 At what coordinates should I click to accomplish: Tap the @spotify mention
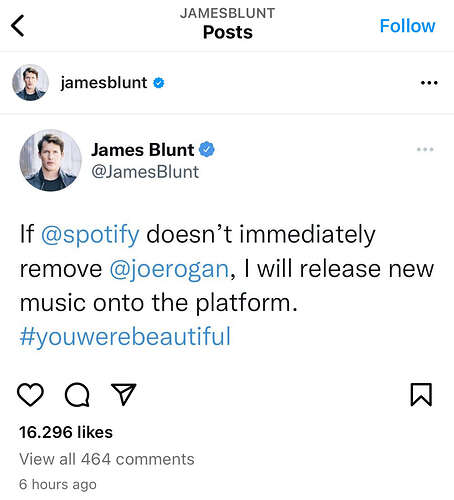tap(90, 234)
